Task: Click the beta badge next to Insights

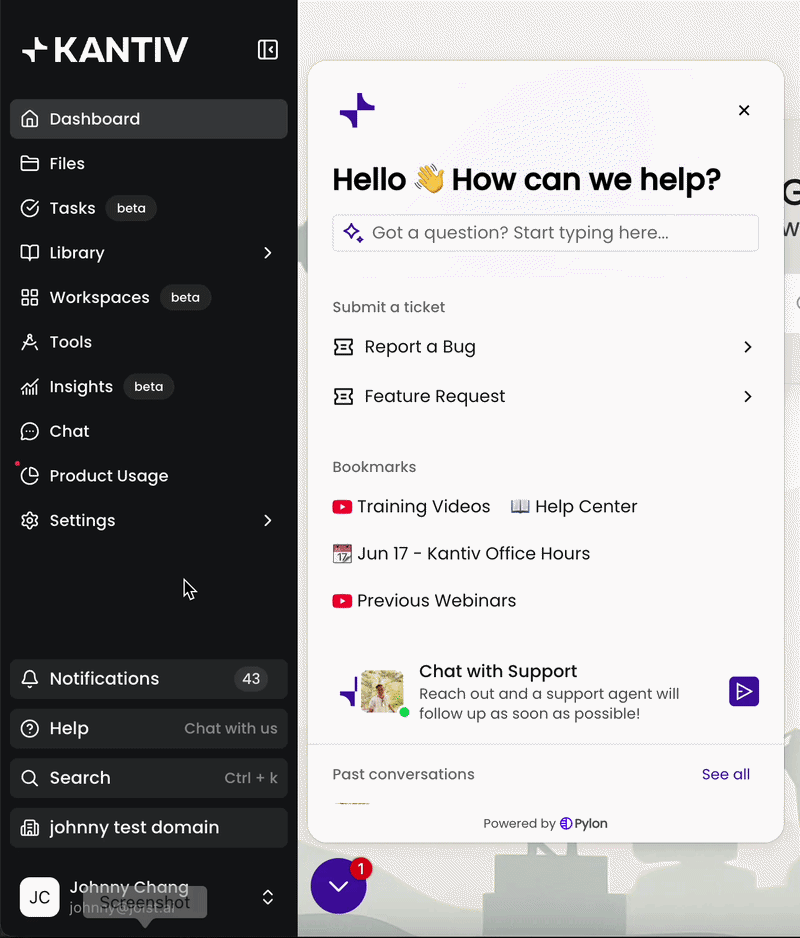Action: click(x=148, y=387)
